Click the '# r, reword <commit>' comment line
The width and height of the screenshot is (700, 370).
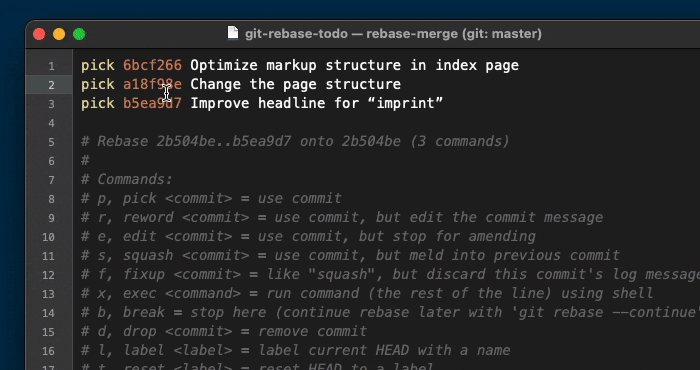pos(342,217)
